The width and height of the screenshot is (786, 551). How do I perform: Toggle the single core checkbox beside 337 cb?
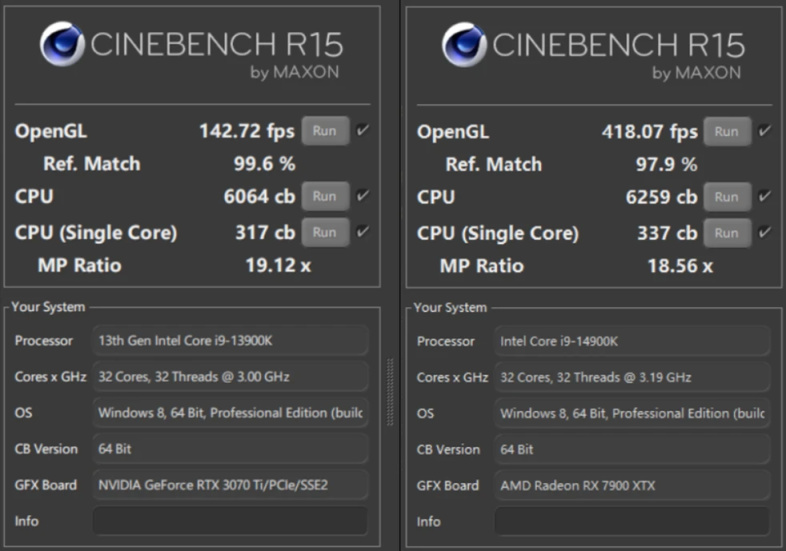point(764,233)
